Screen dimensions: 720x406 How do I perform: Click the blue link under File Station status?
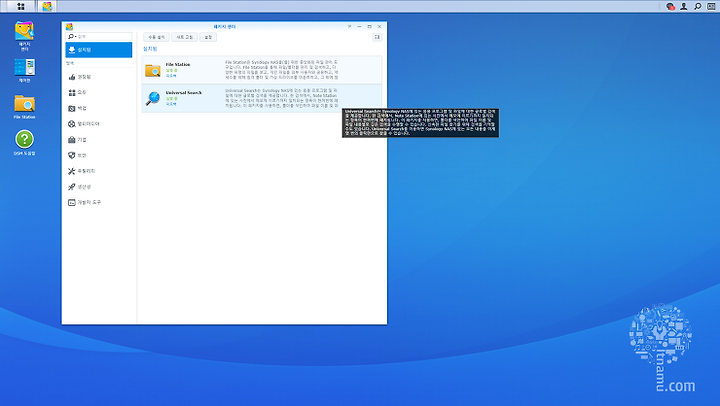pyautogui.click(x=171, y=76)
